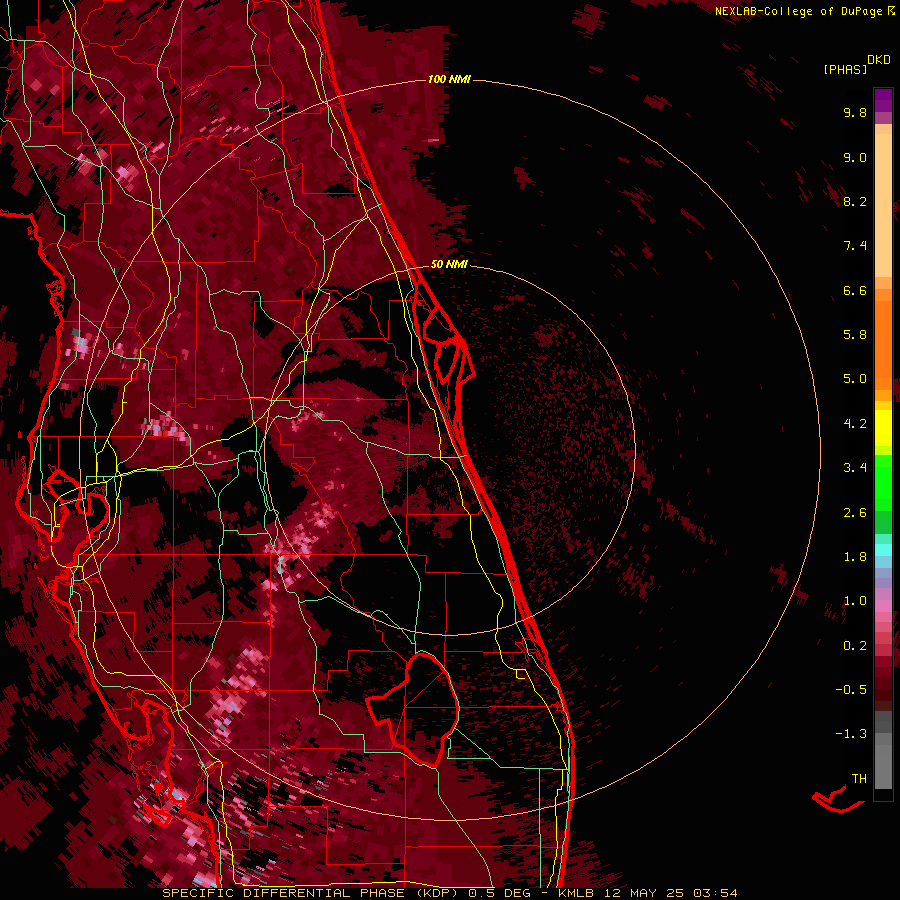Pick the yellow band of the color bar
Image resolution: width=900 pixels, height=900 pixels.
883,428
